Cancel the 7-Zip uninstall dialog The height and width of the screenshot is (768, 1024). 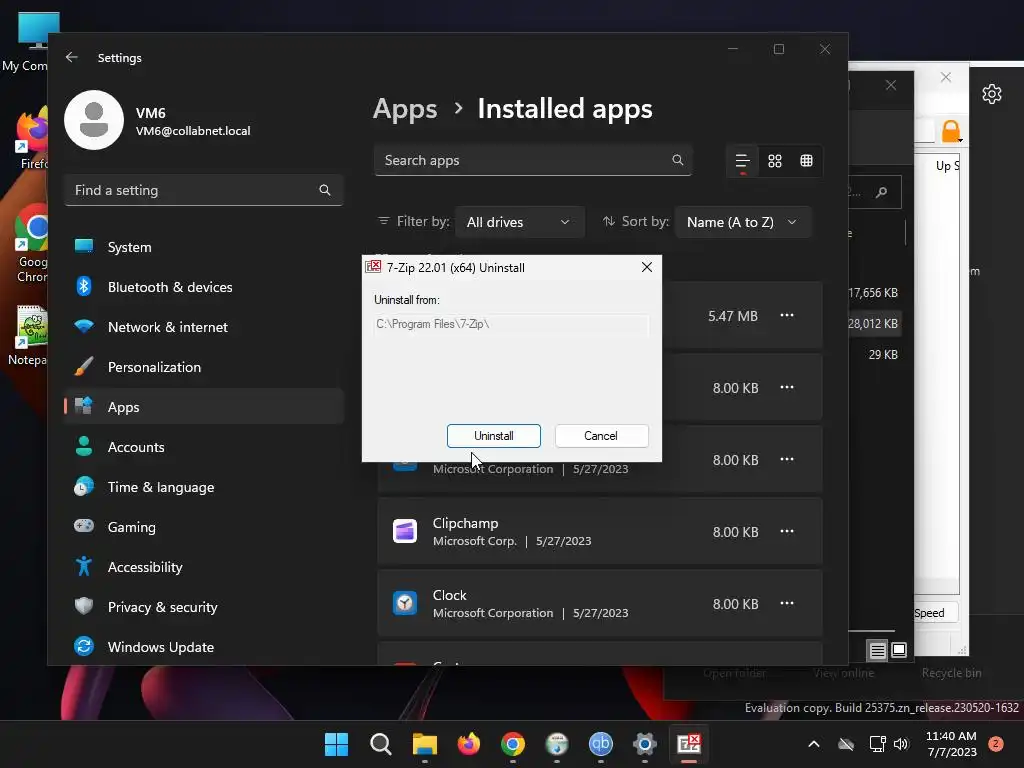coord(601,436)
